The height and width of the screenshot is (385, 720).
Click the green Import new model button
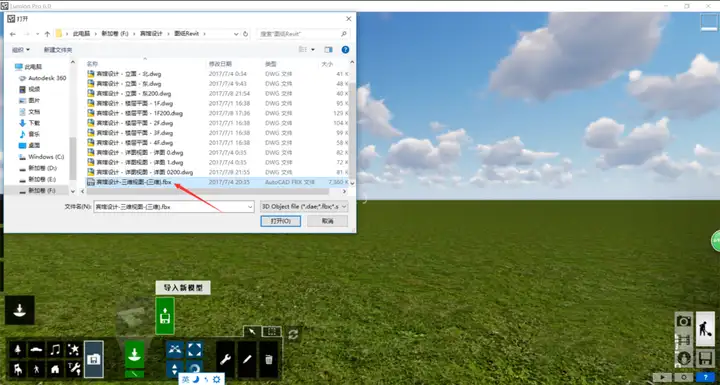(165, 316)
